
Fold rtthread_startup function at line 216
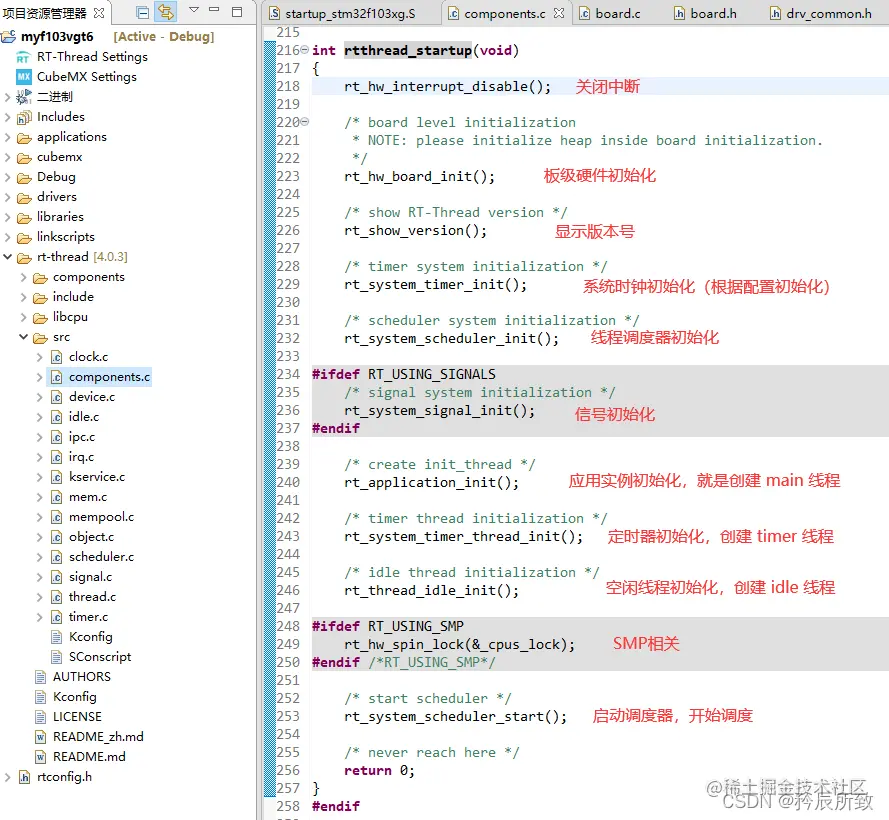click(x=304, y=49)
